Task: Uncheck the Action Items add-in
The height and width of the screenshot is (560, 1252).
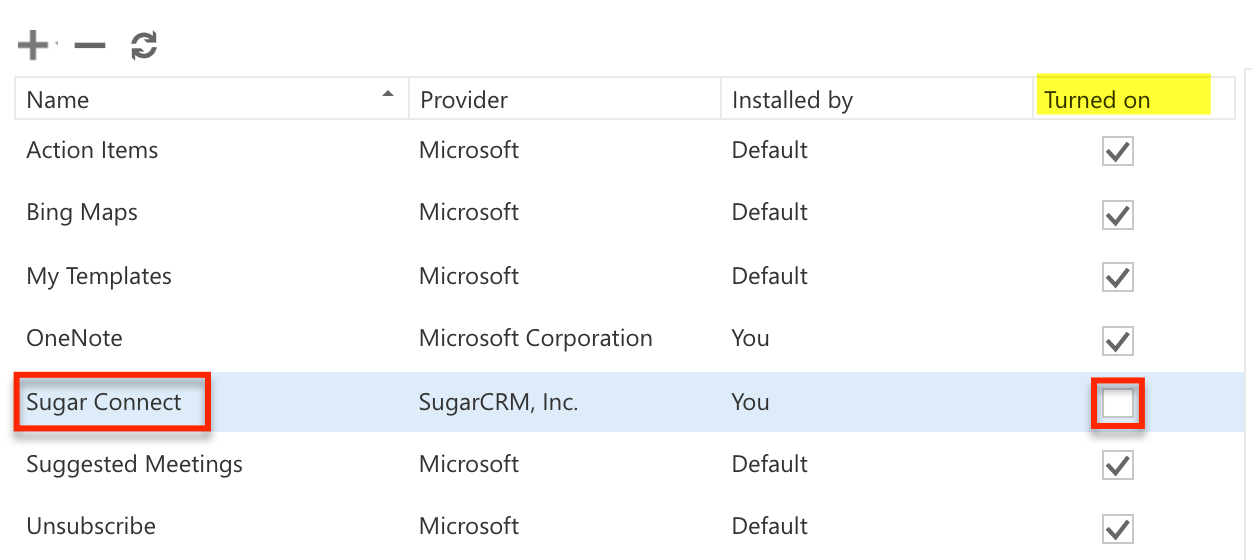Action: (1117, 152)
